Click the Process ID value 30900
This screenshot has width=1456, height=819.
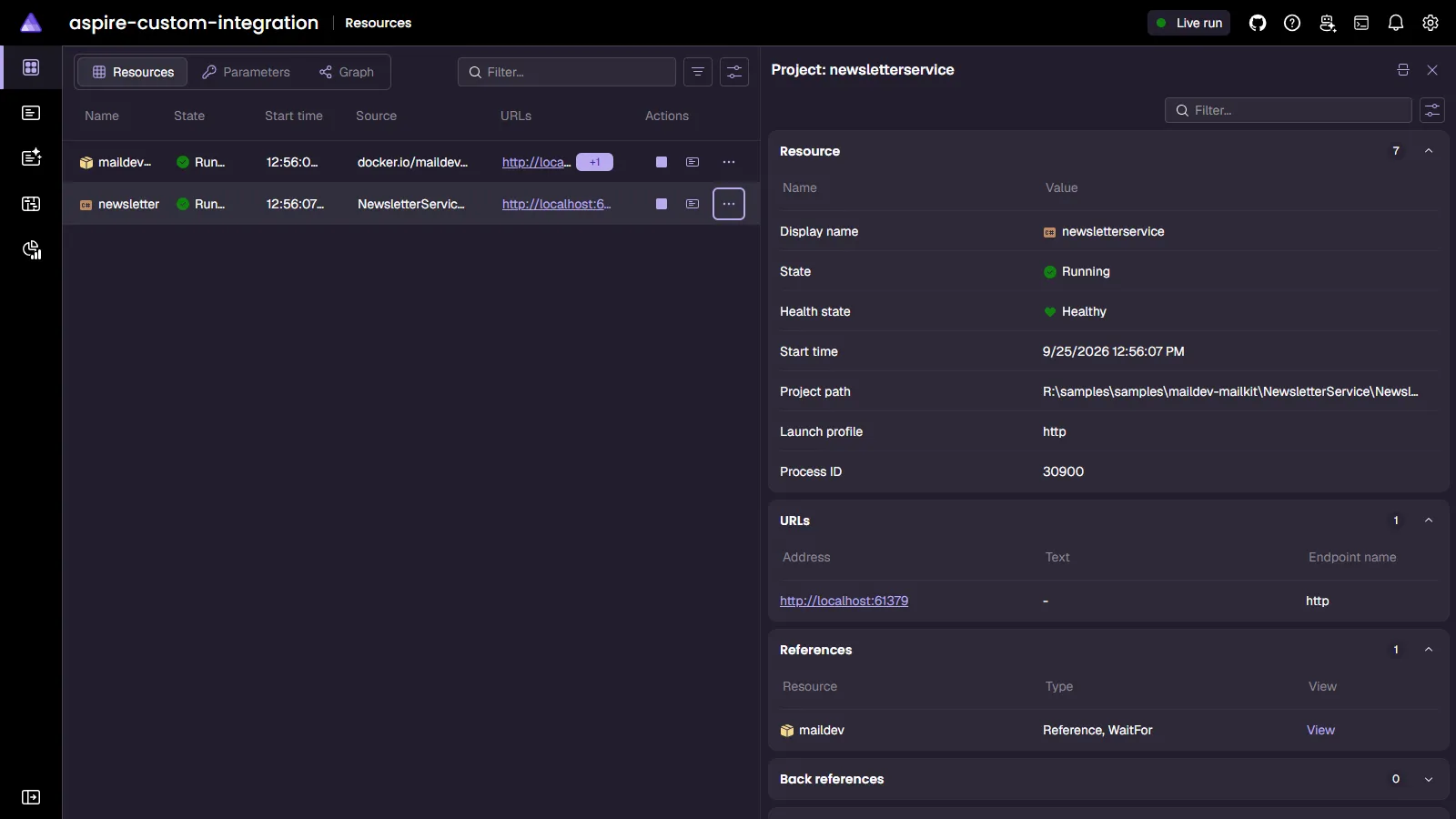pos(1063,471)
